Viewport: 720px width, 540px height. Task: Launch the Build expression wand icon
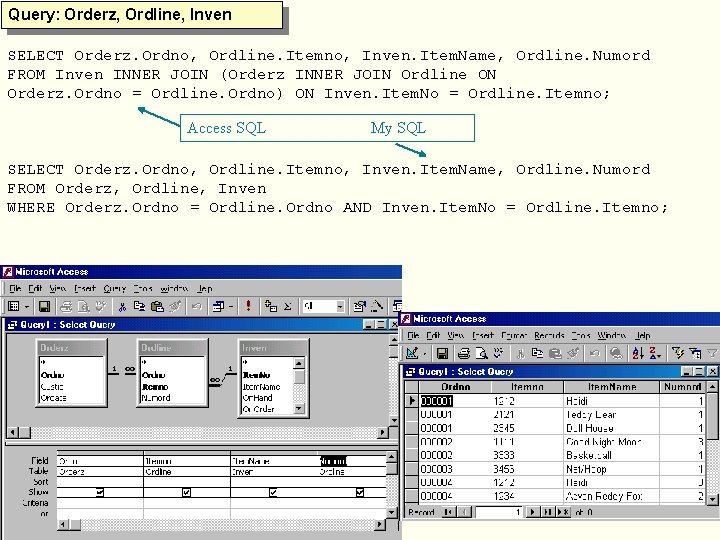[377, 306]
